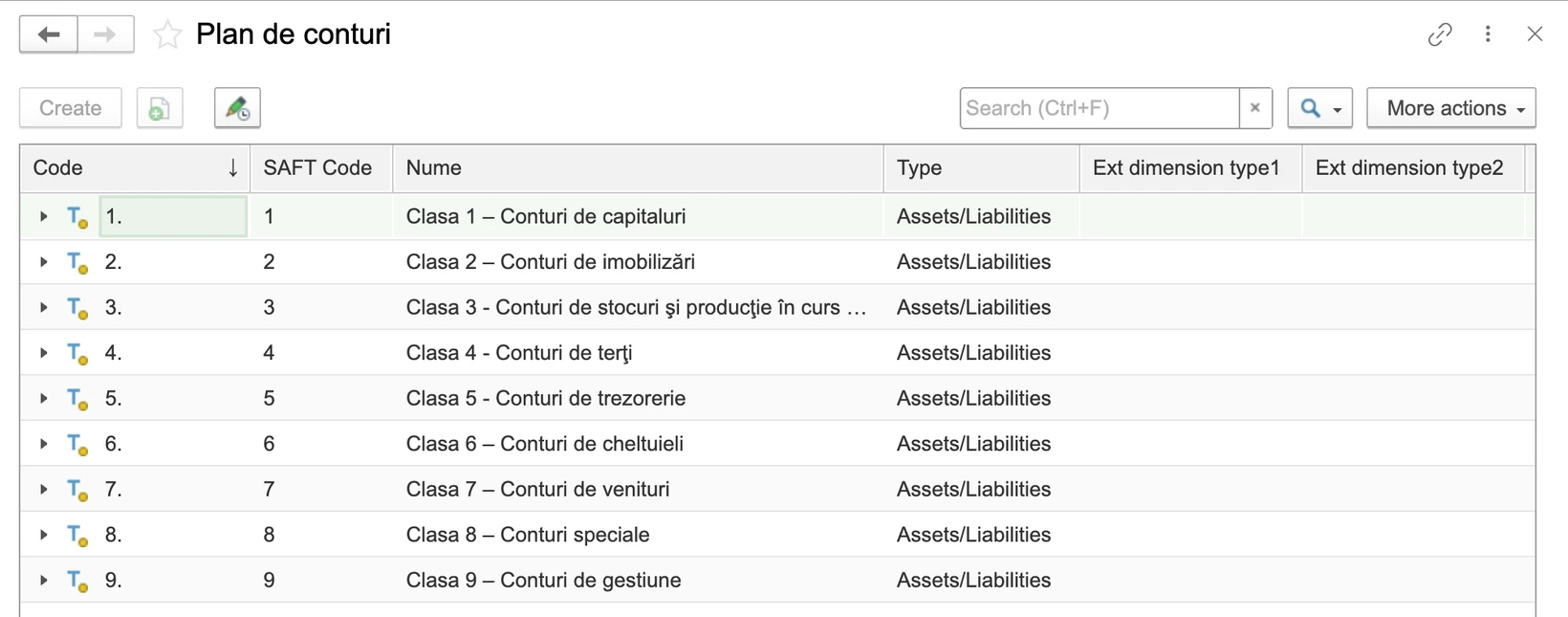This screenshot has height=617, width=1568.
Task: Open the magnifier search dropdown
Action: tap(1319, 108)
